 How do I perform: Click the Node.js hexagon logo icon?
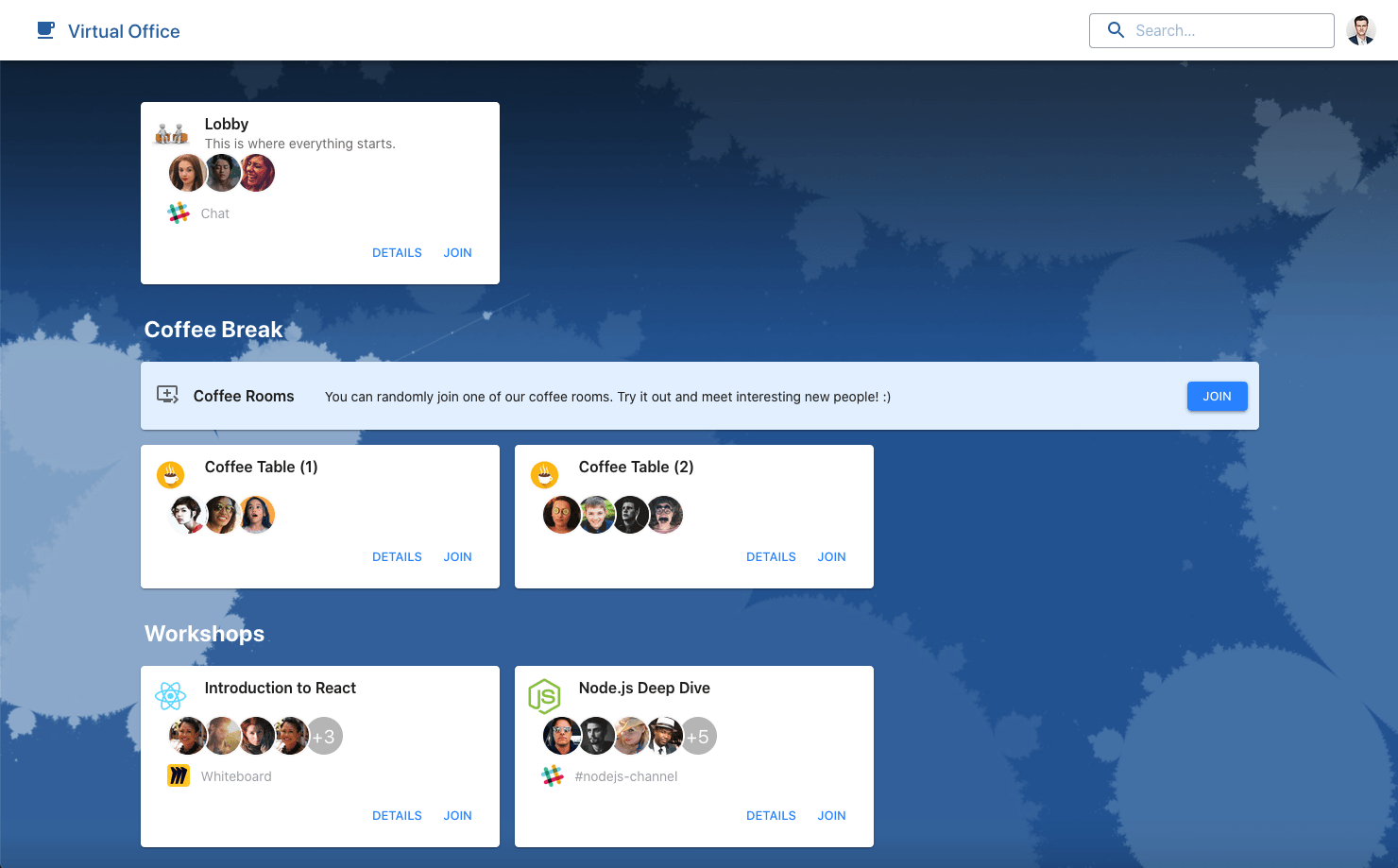[544, 696]
